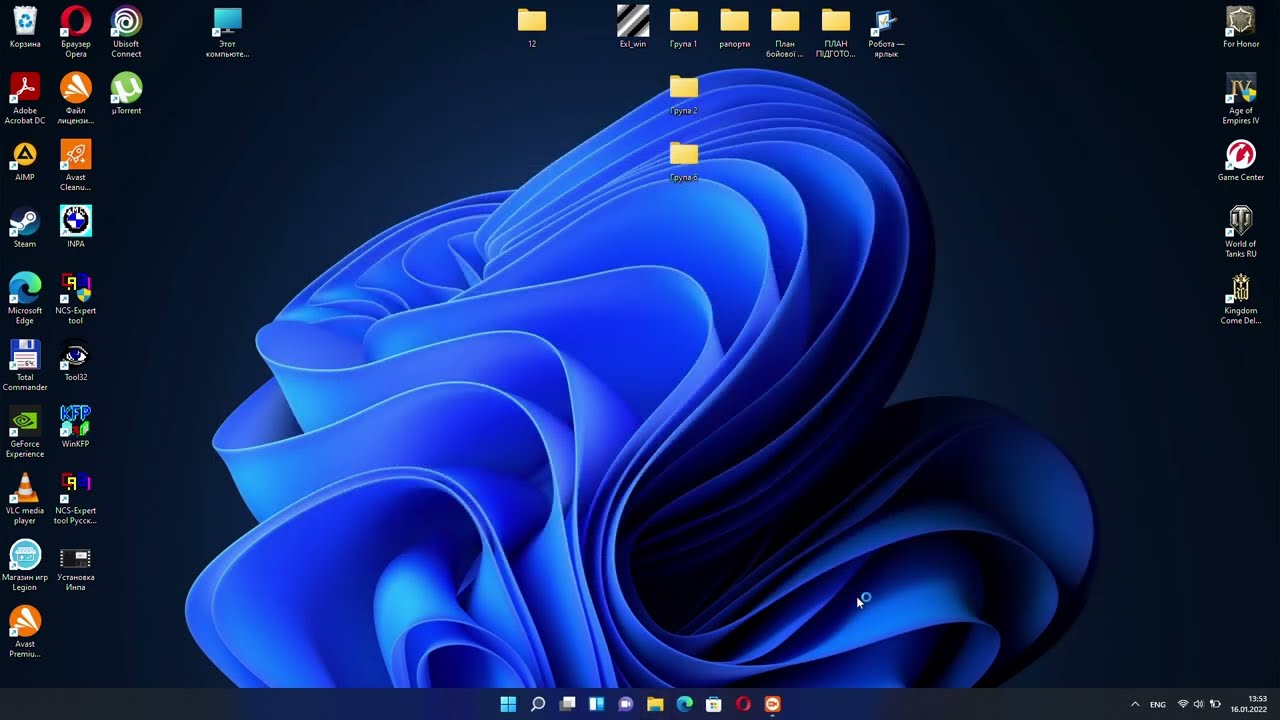This screenshot has width=1280, height=720.
Task: Open Microsoft Store from the taskbar
Action: pos(714,704)
